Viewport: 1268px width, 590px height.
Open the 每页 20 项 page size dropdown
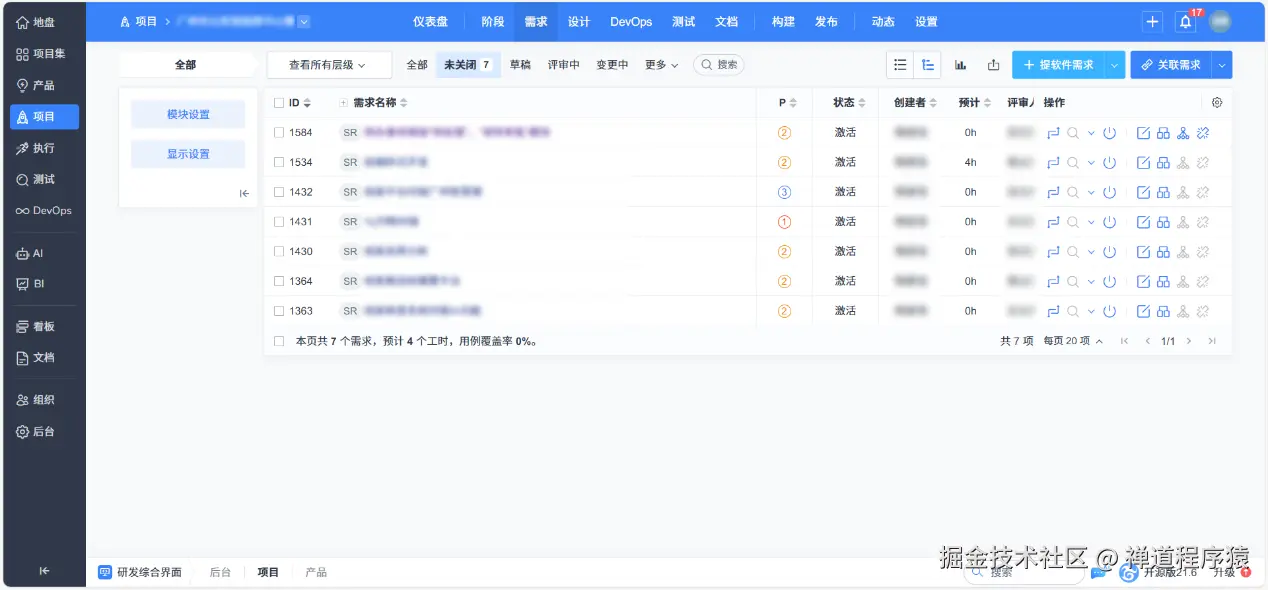(x=1067, y=340)
